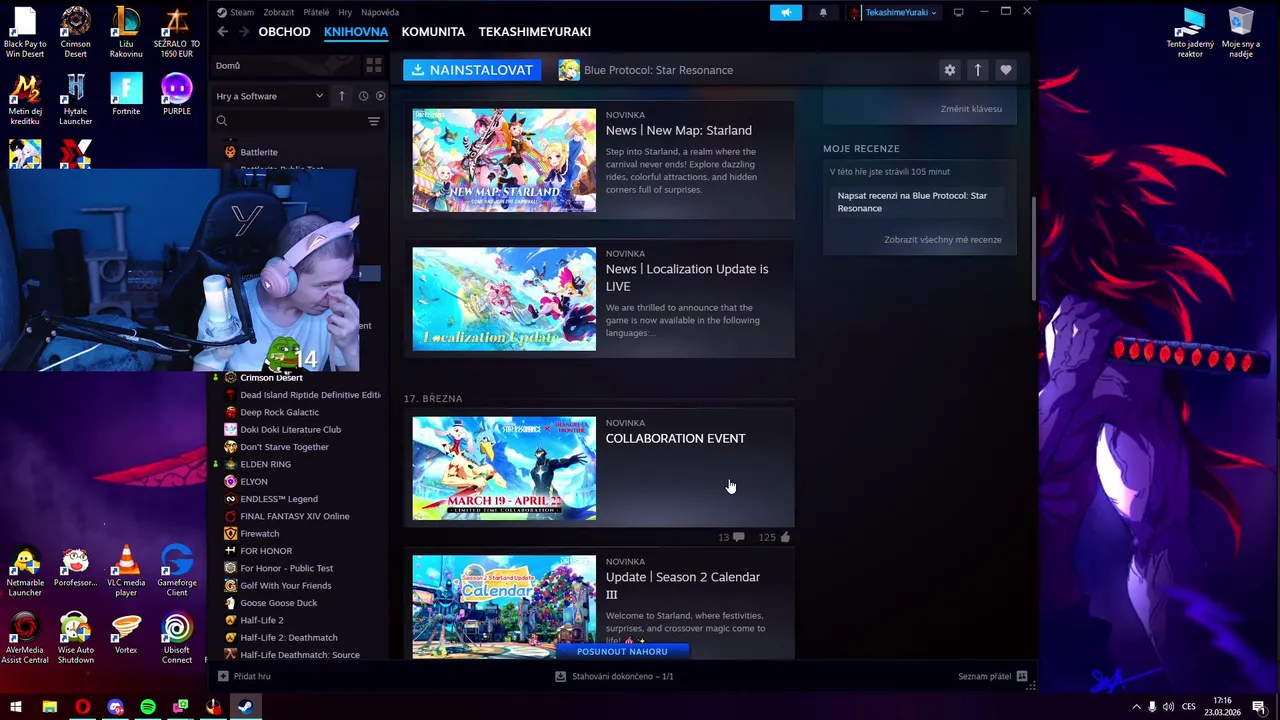The height and width of the screenshot is (720, 1280).
Task: Open the Collaboration Event news thumbnail
Action: point(504,468)
